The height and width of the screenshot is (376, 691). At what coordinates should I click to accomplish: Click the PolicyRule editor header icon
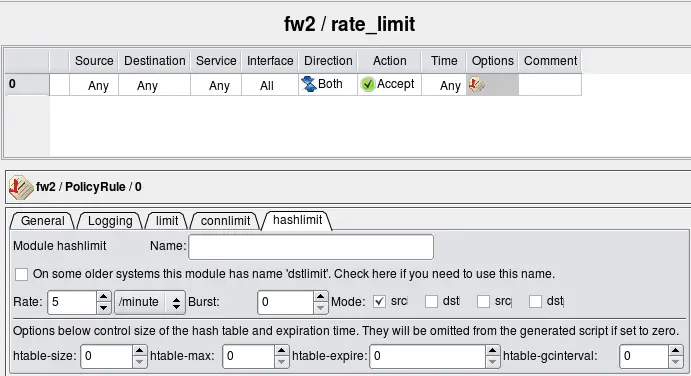tap(21, 187)
